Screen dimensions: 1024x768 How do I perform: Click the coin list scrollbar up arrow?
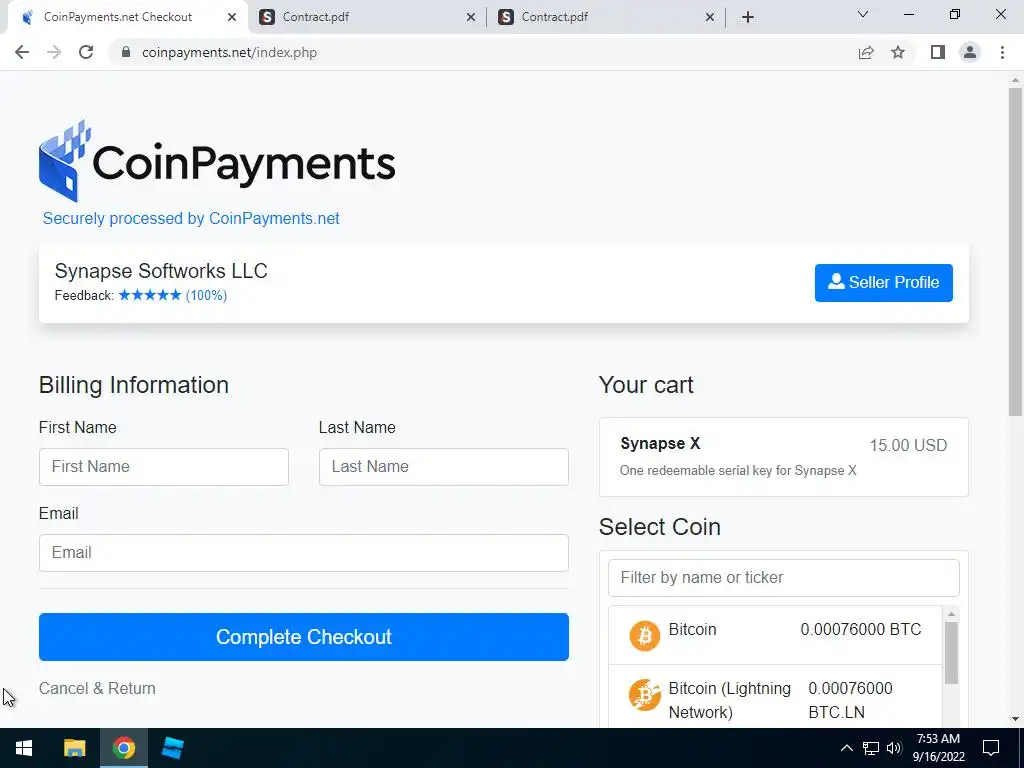tap(952, 614)
